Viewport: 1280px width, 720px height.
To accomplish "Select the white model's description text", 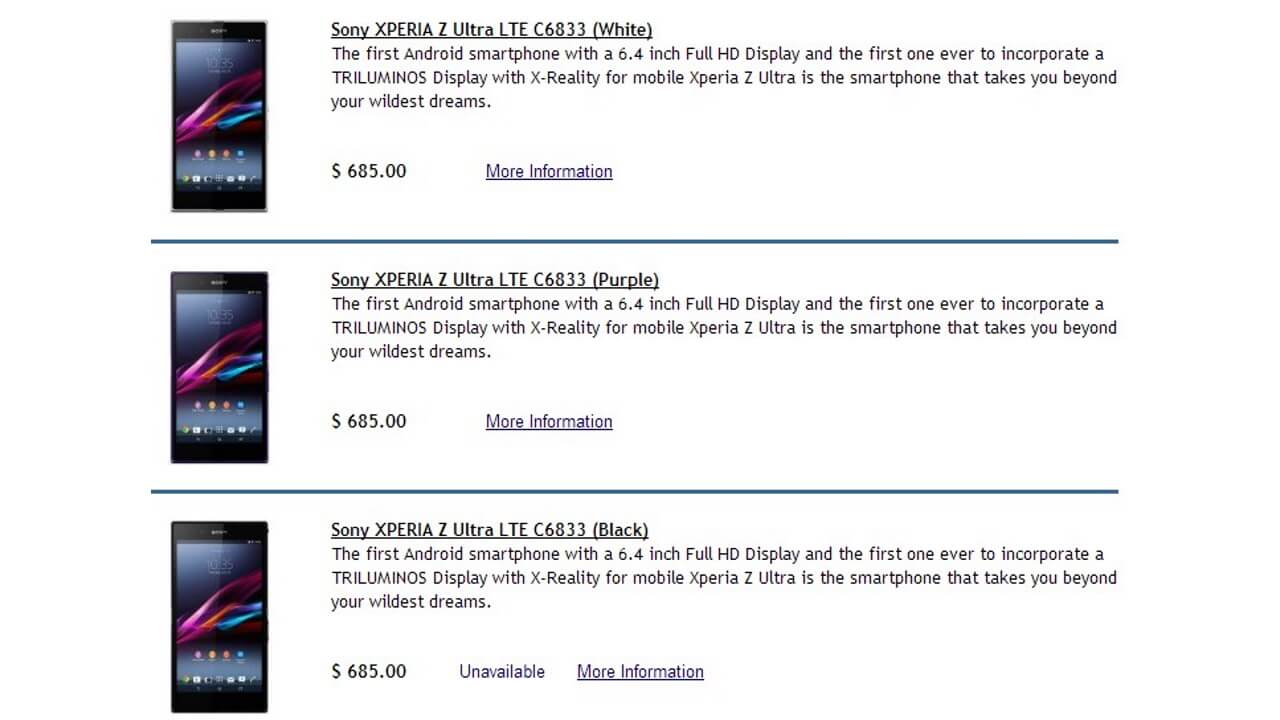I will click(723, 77).
